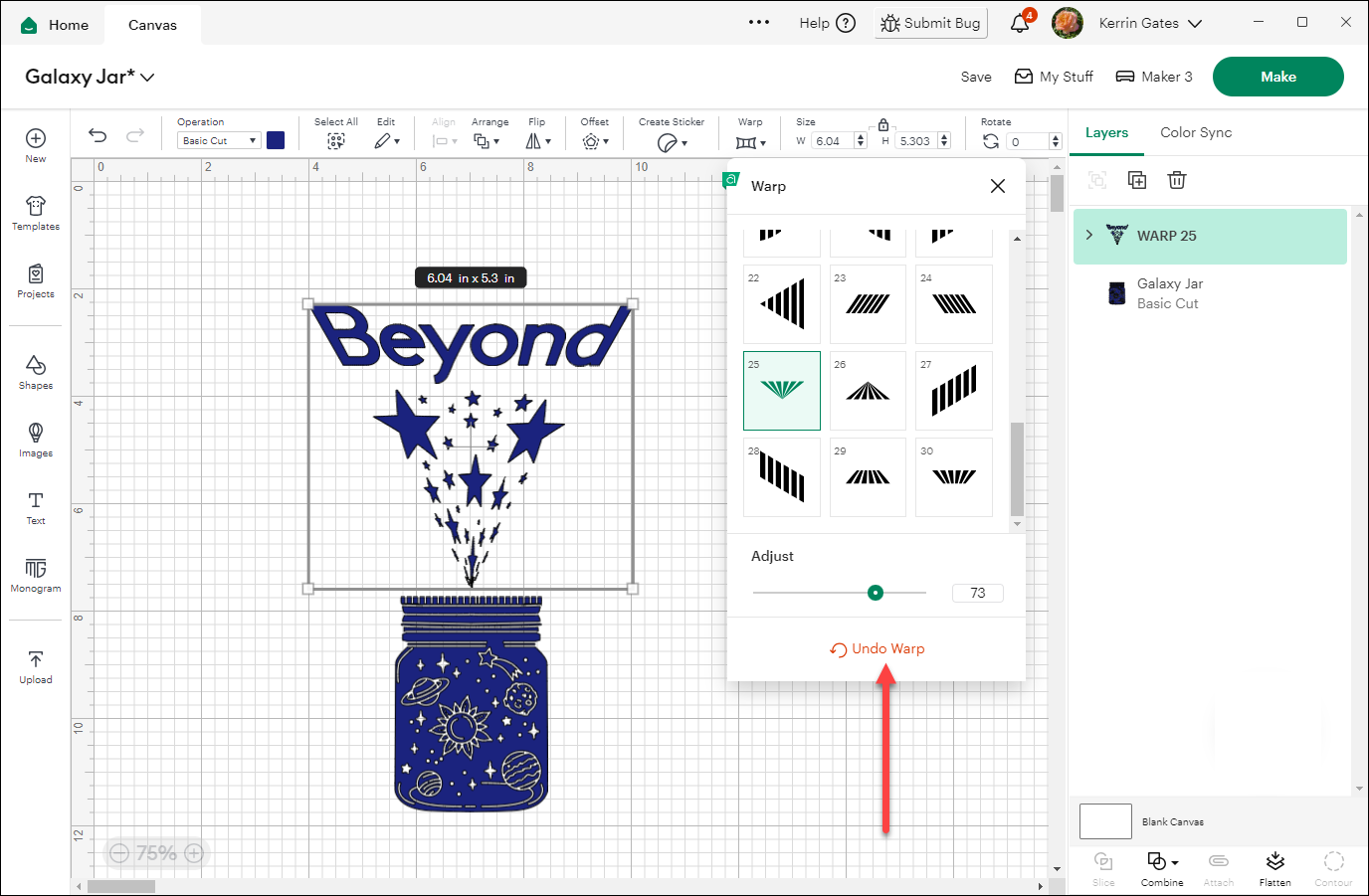Click the Undo Warp link
The width and height of the screenshot is (1369, 896).
click(x=877, y=647)
